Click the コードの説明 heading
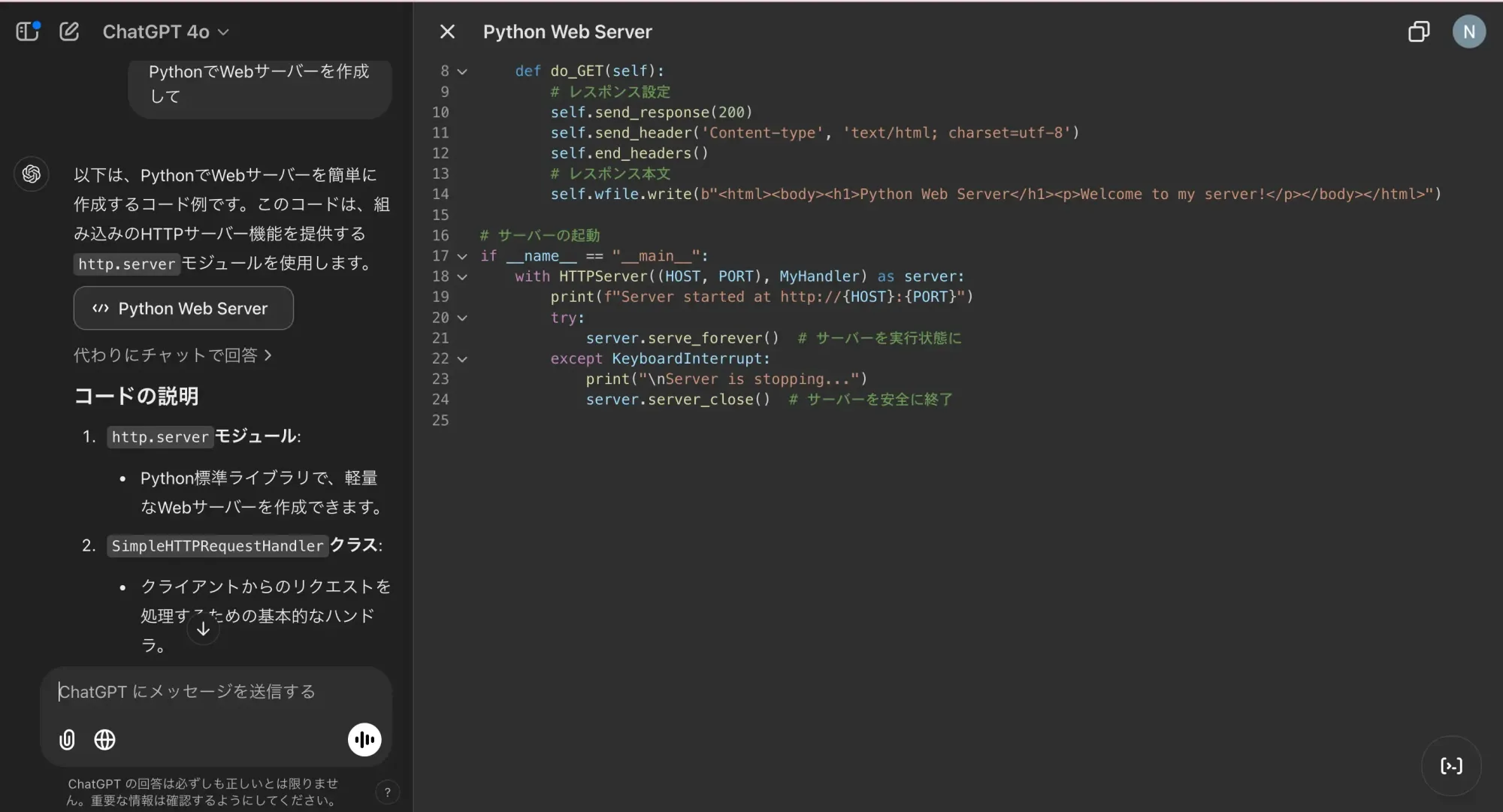 [x=136, y=396]
